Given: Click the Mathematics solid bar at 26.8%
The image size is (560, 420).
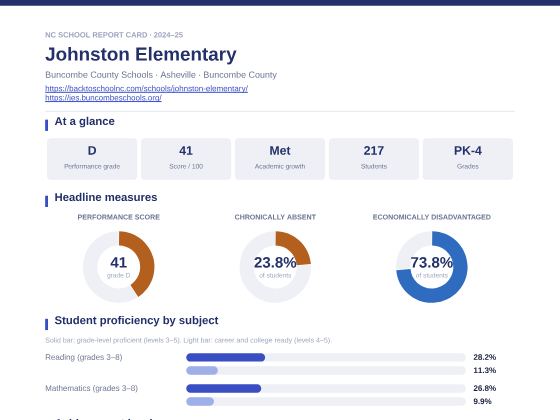Looking at the screenshot, I should pos(224,388).
